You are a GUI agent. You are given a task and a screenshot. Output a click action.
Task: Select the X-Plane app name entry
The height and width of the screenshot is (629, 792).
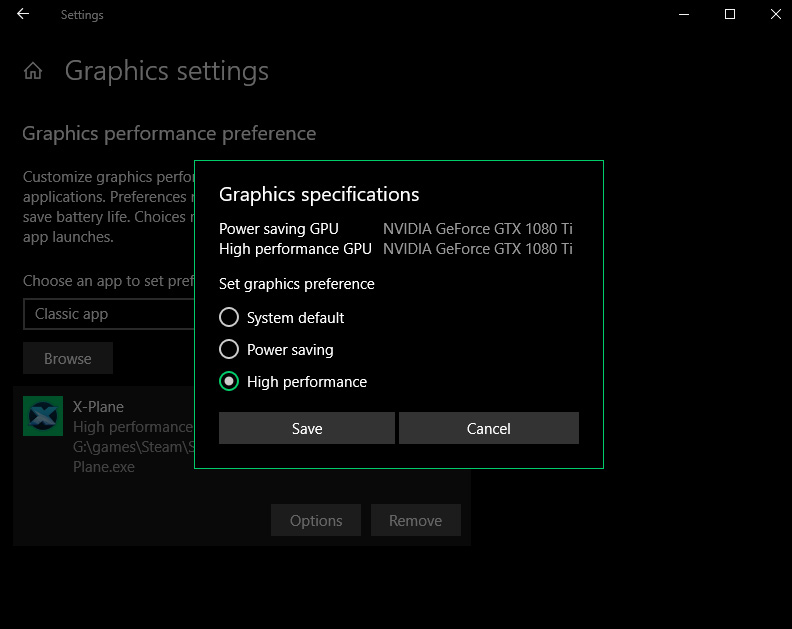(98, 407)
